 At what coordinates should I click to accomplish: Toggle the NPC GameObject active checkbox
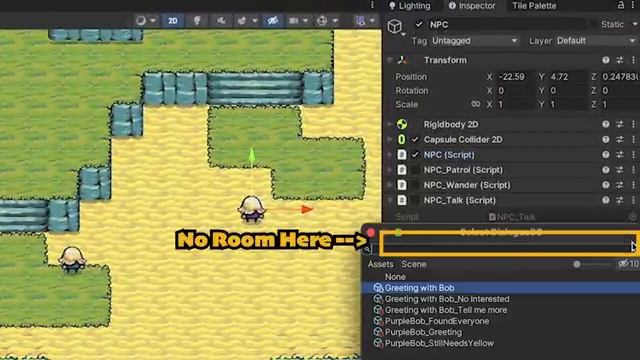point(419,24)
